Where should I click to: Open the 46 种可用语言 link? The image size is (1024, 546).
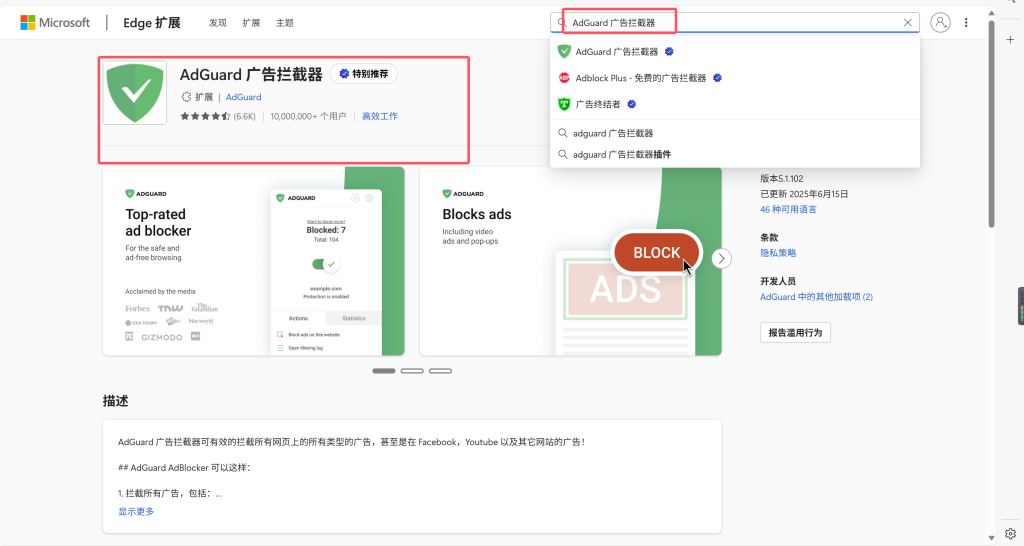point(788,210)
